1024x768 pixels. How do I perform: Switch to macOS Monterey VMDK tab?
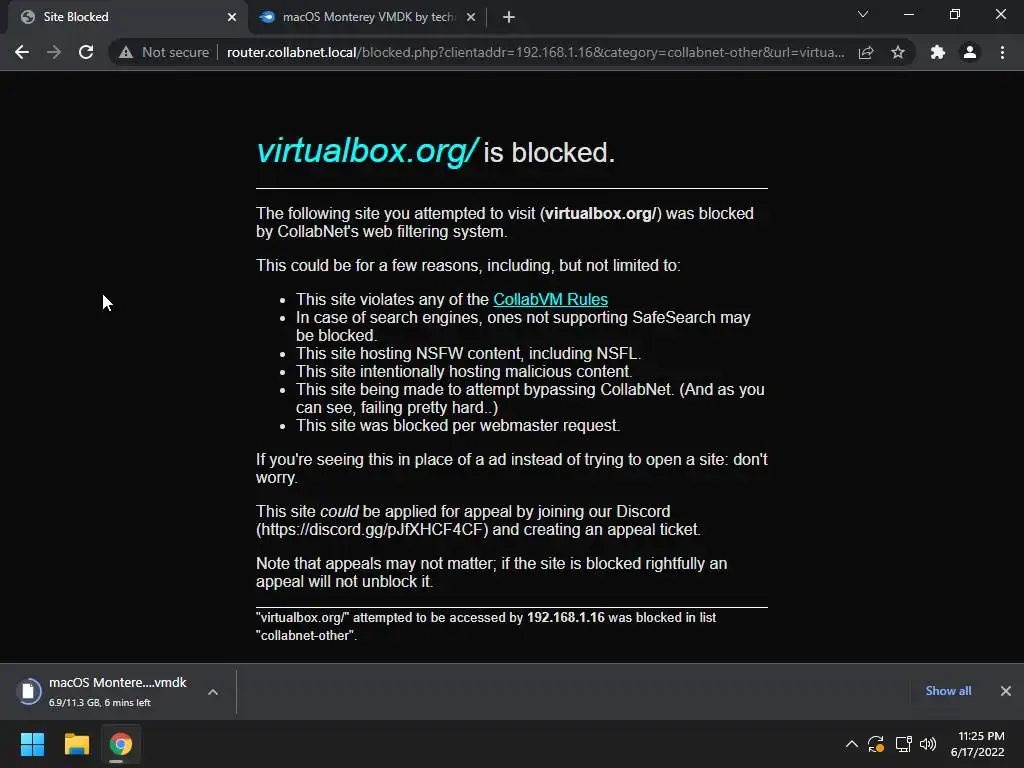[368, 17]
